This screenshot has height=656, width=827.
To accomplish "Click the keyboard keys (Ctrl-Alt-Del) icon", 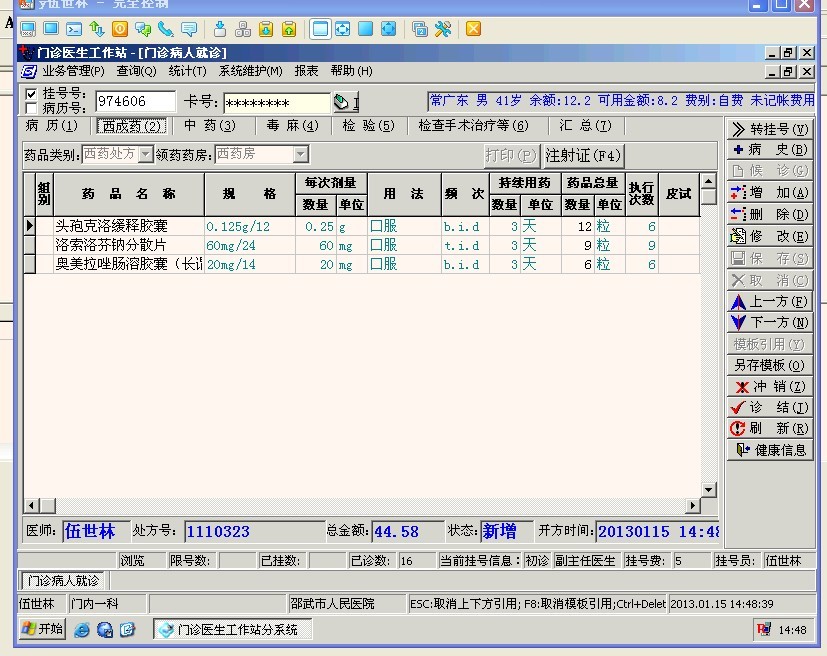I will click(243, 29).
